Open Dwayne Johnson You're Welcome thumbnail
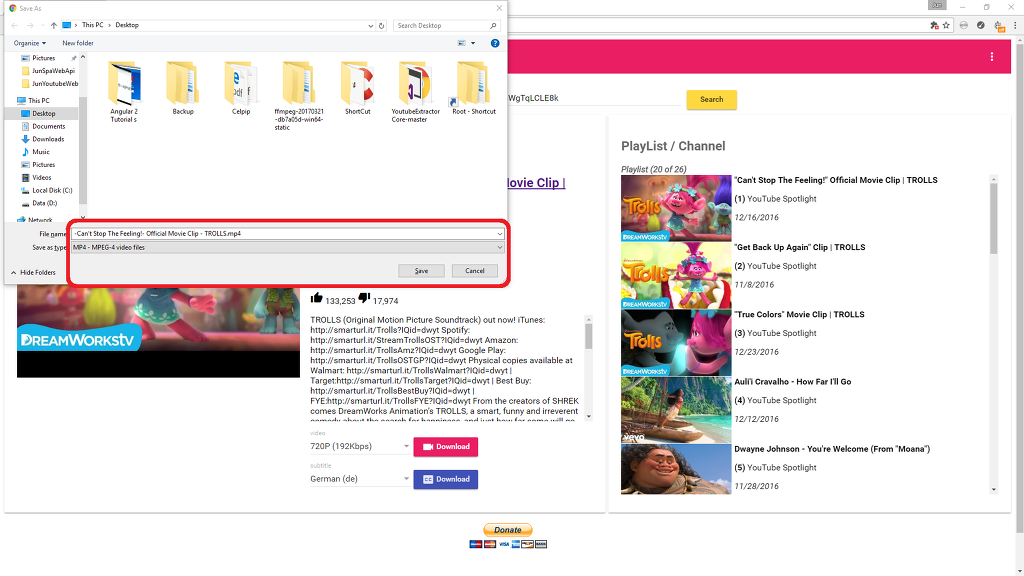Screen dimensions: 1024x576 point(676,469)
